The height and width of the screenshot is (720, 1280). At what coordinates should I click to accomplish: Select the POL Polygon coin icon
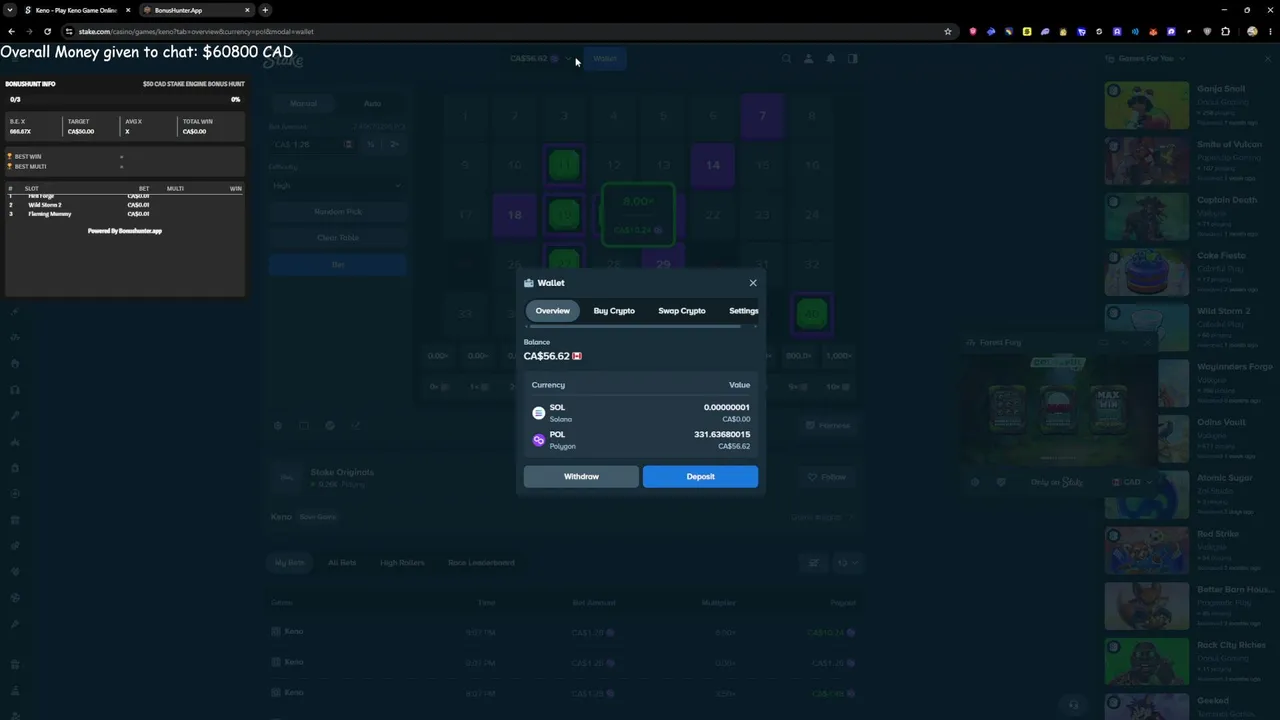(539, 440)
